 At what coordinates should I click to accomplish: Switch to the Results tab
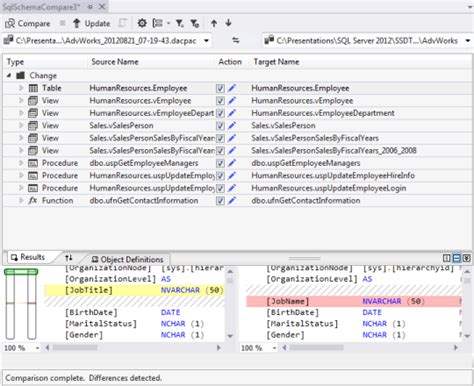click(x=28, y=257)
